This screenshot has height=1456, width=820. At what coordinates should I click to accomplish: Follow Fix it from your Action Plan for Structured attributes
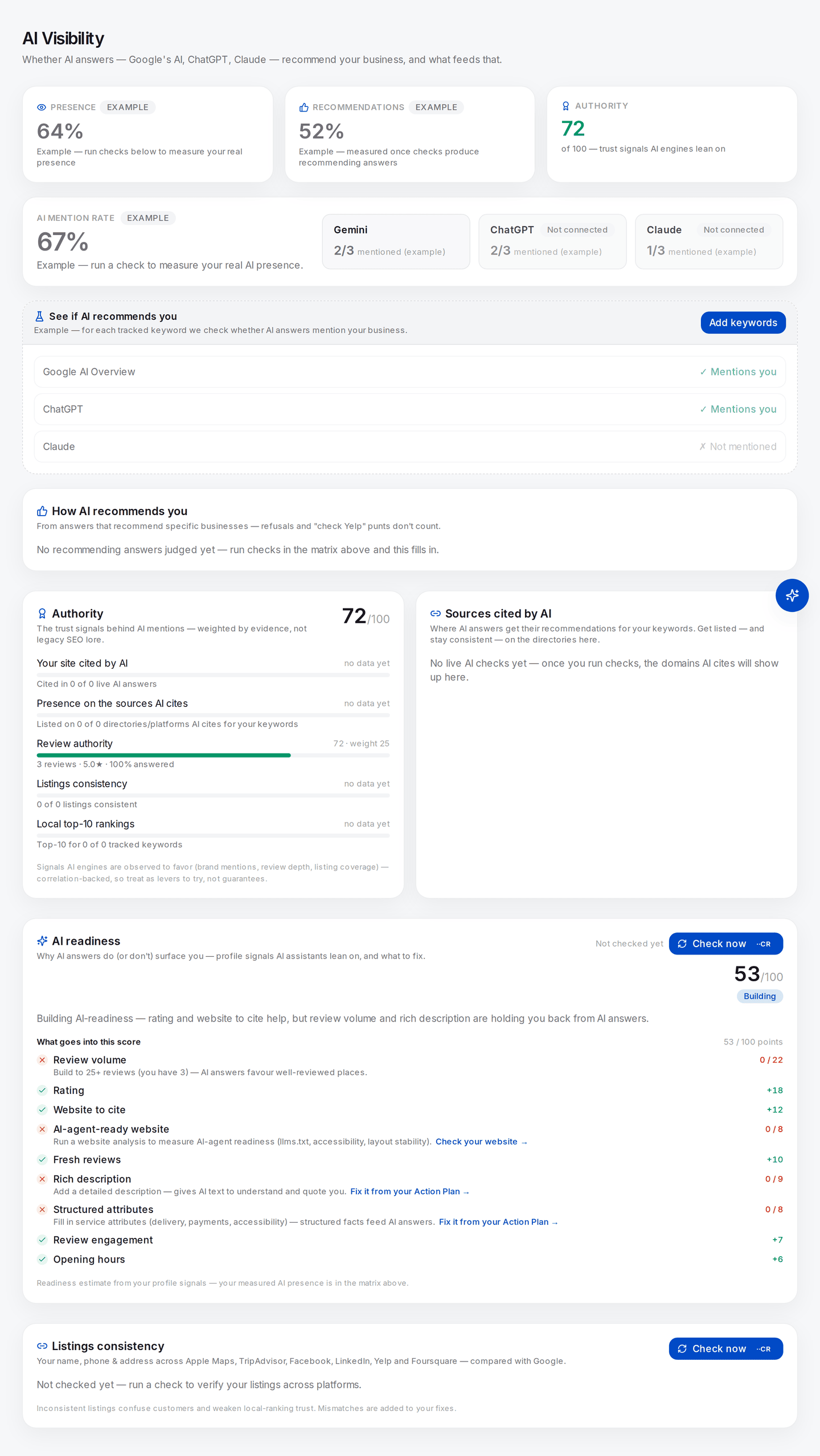[x=498, y=1221]
